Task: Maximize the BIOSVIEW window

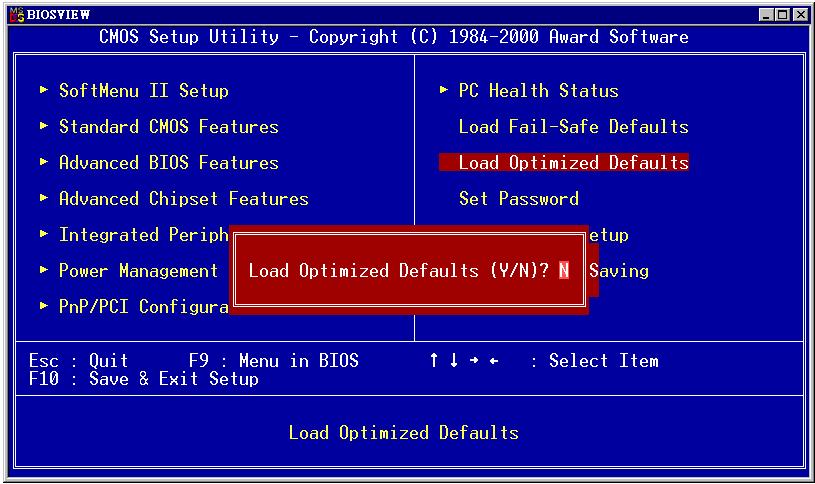Action: (x=783, y=15)
